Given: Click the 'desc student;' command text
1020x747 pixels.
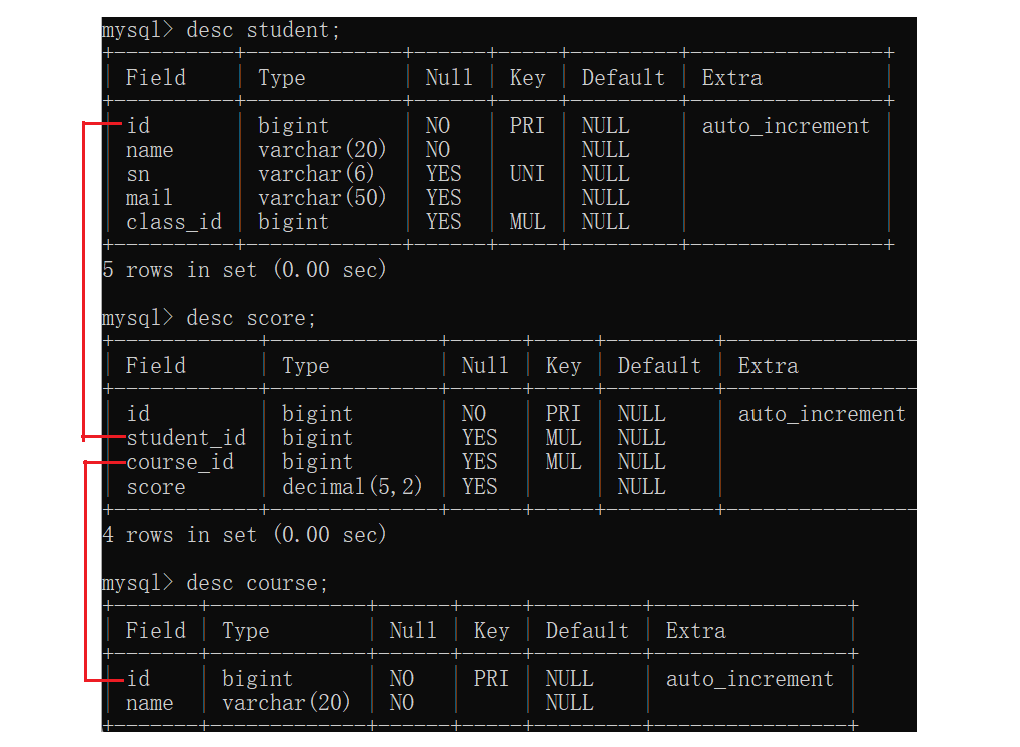Looking at the screenshot, I should (x=263, y=30).
